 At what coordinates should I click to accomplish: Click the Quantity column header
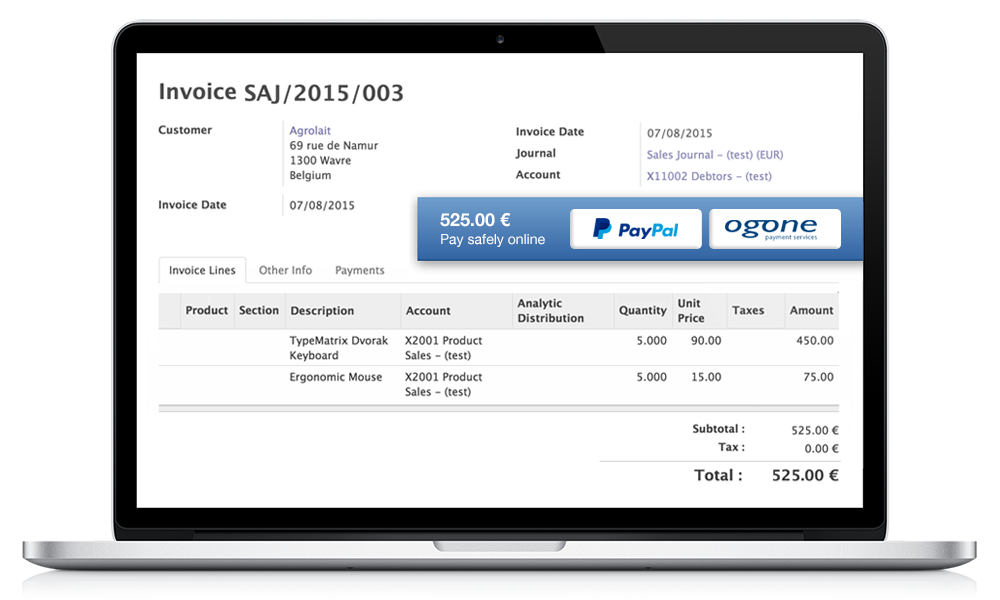pos(642,311)
